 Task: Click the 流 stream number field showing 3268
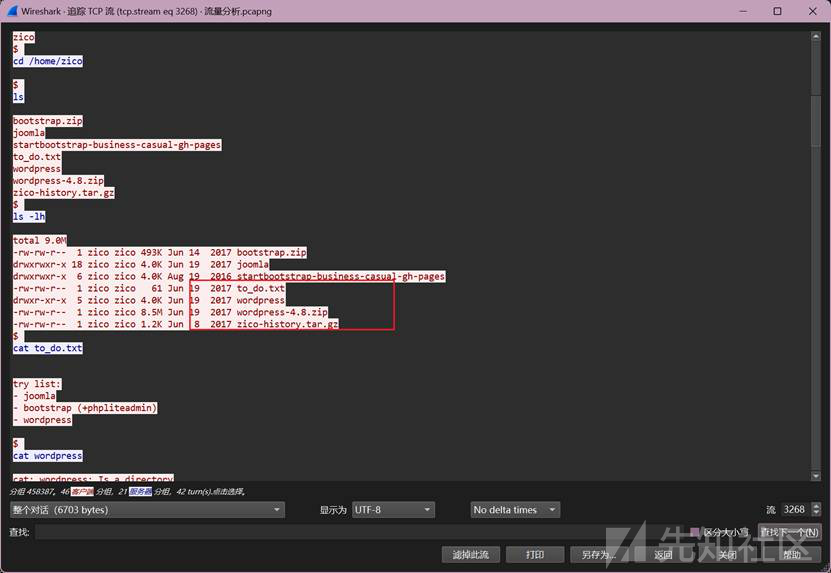tap(796, 509)
